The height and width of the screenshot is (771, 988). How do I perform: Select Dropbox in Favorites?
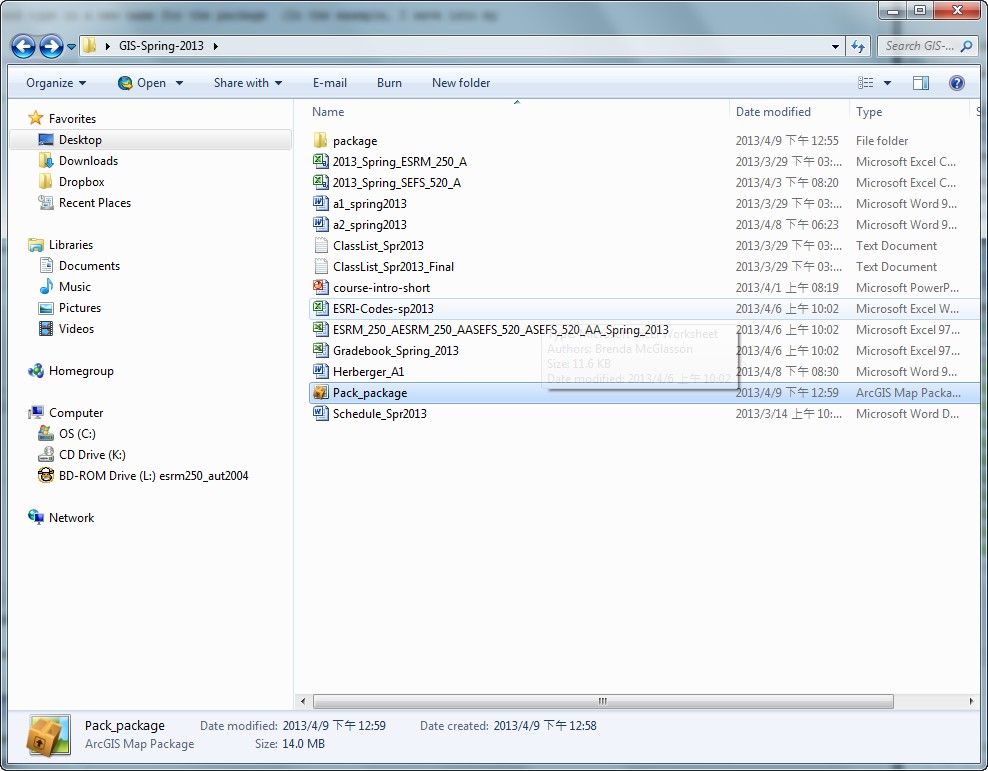coord(81,182)
